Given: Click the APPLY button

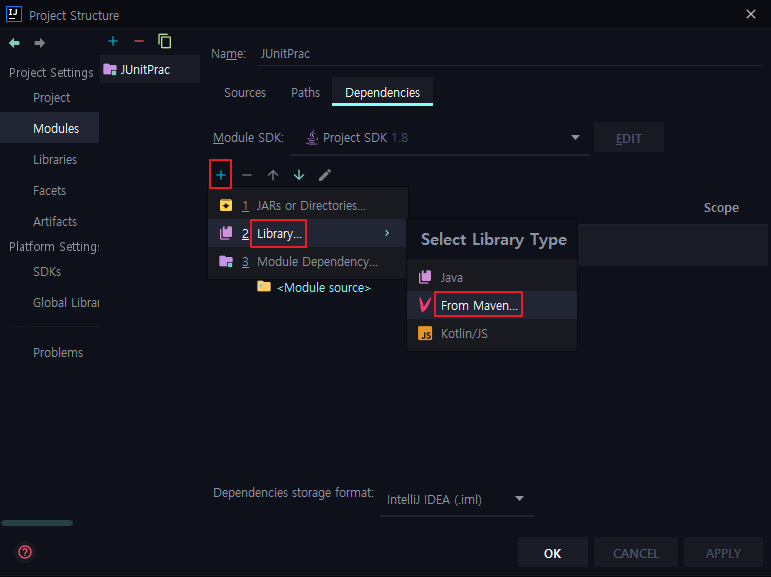Looking at the screenshot, I should (723, 553).
